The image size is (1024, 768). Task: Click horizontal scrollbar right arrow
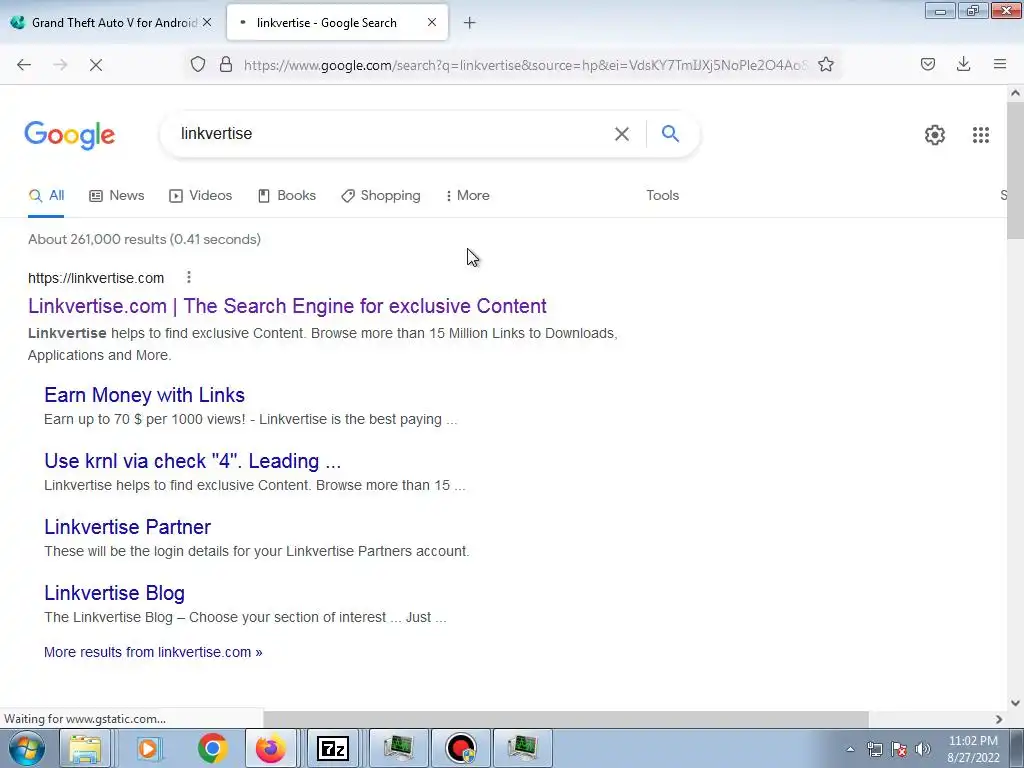[x=999, y=719]
